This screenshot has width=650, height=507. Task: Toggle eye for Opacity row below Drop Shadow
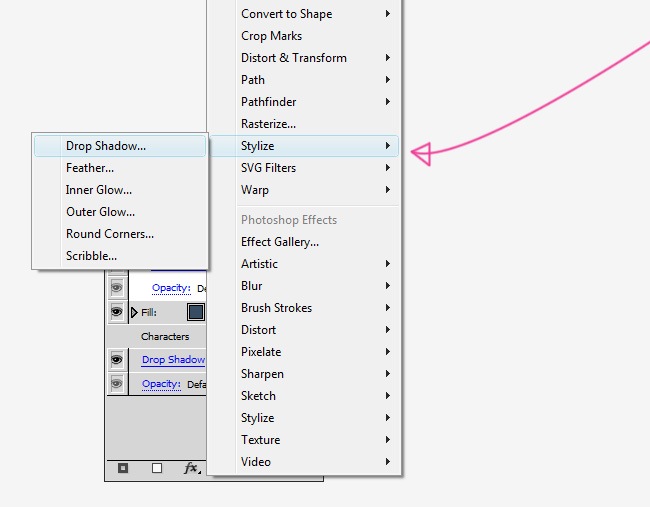point(116,383)
